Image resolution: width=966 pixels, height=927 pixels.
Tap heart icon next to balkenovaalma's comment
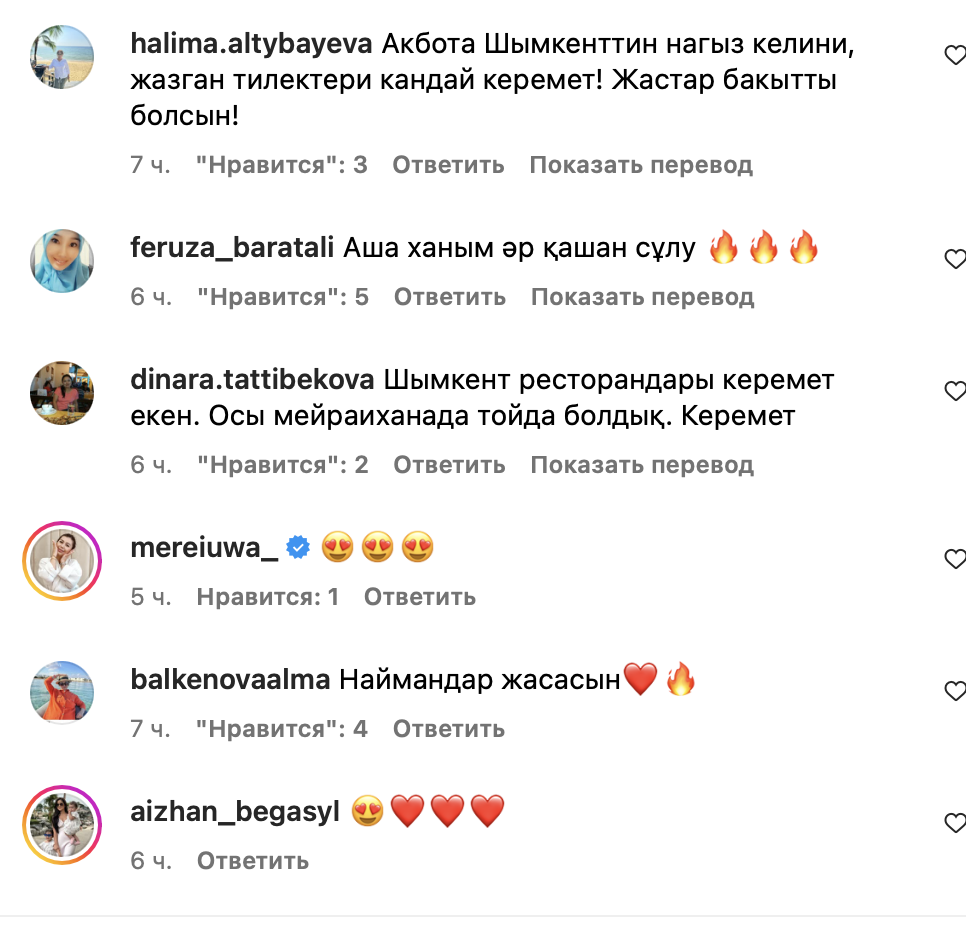tap(956, 691)
